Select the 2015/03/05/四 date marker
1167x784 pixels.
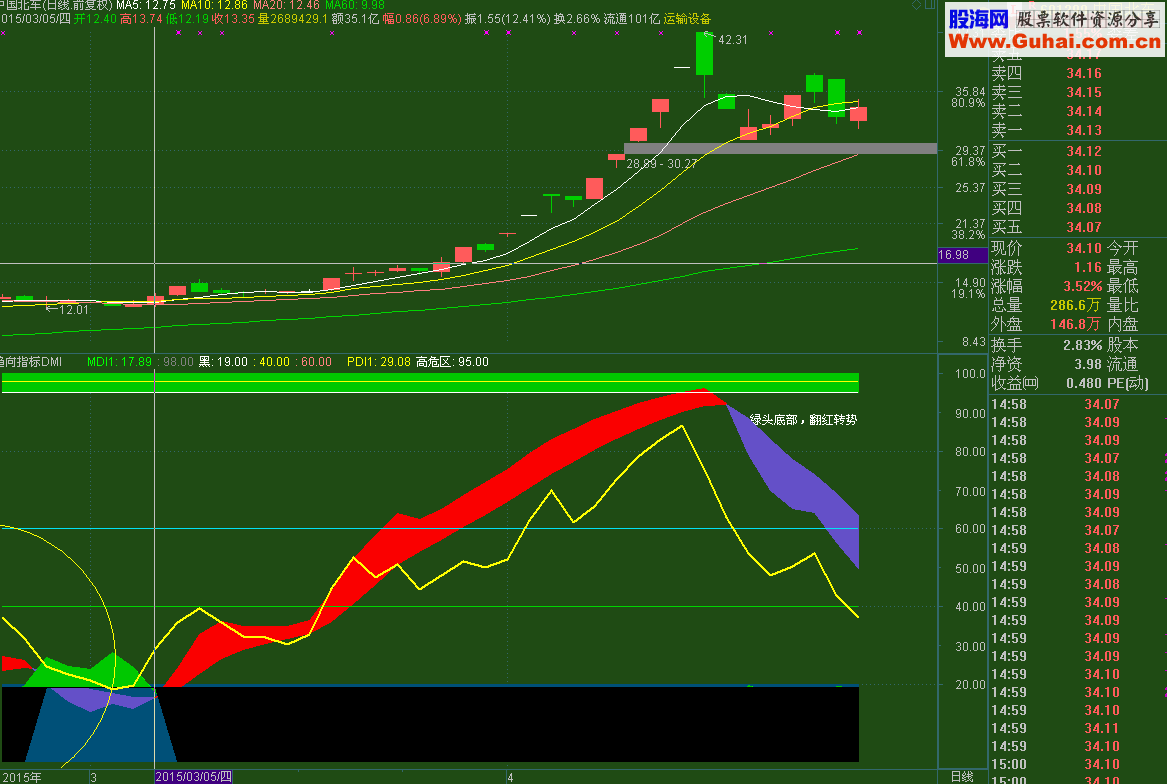[x=194, y=777]
